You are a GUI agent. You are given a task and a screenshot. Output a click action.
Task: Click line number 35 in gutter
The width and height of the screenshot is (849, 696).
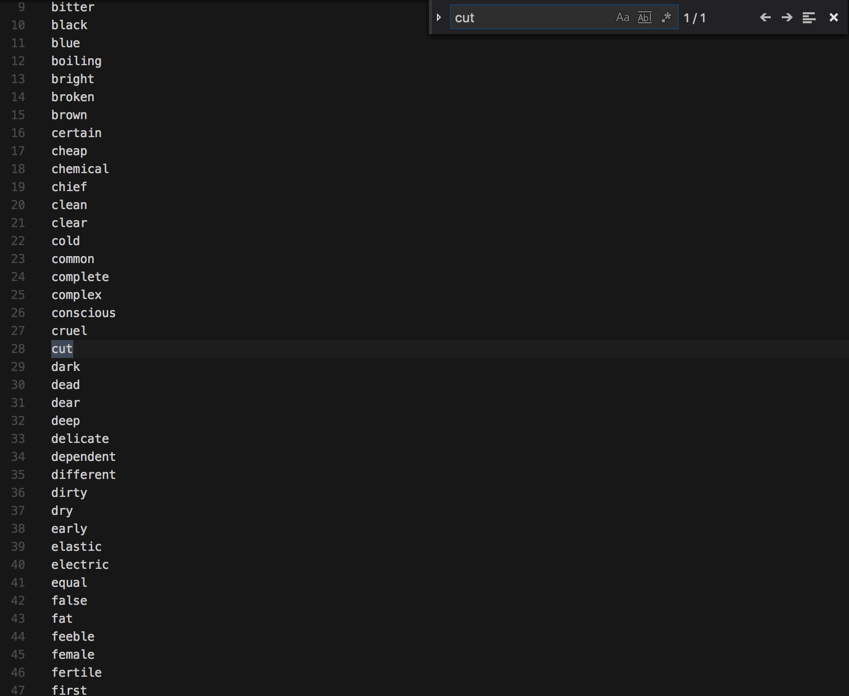pyautogui.click(x=18, y=474)
